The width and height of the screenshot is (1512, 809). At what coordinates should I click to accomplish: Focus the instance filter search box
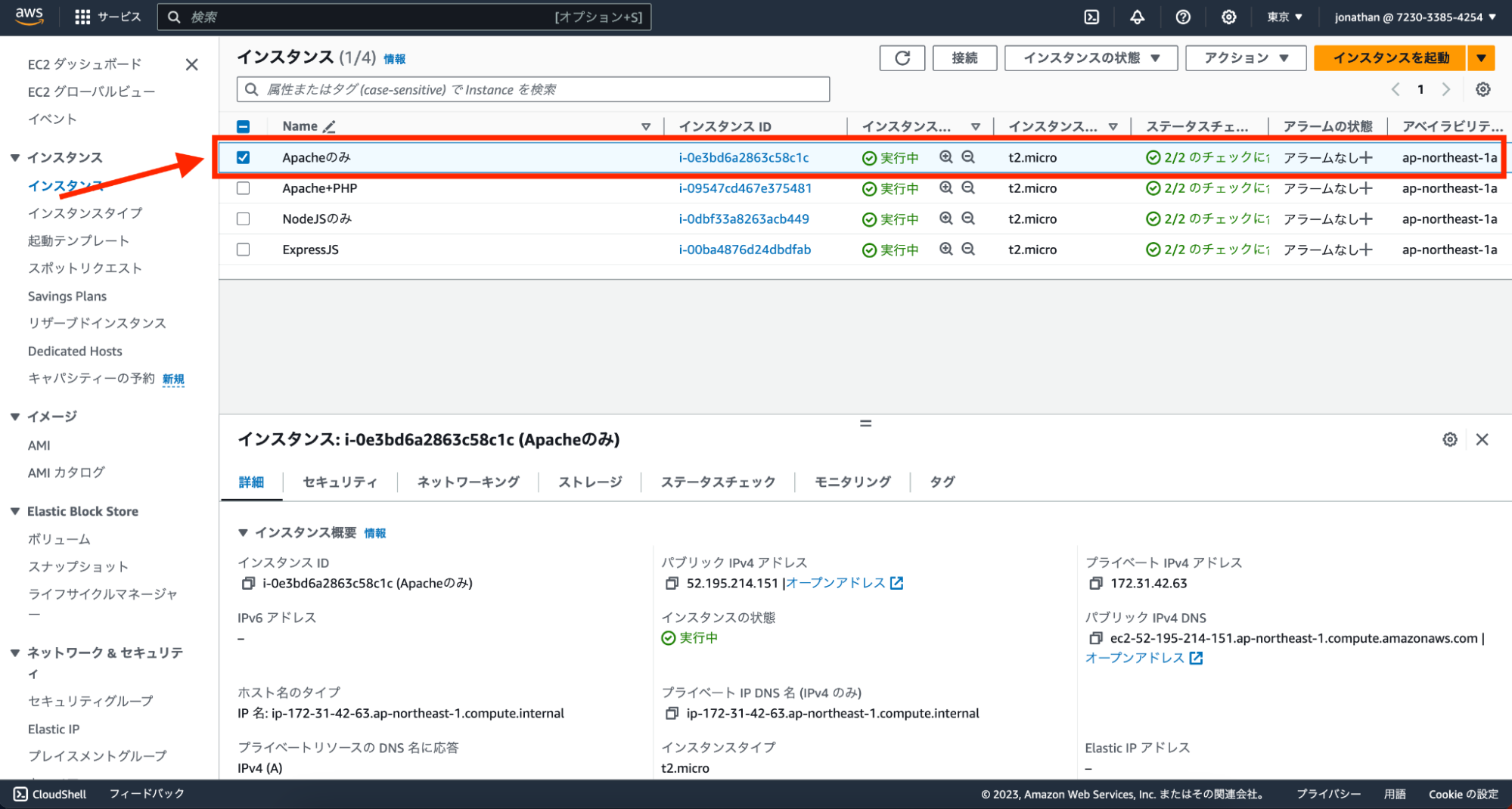[533, 89]
